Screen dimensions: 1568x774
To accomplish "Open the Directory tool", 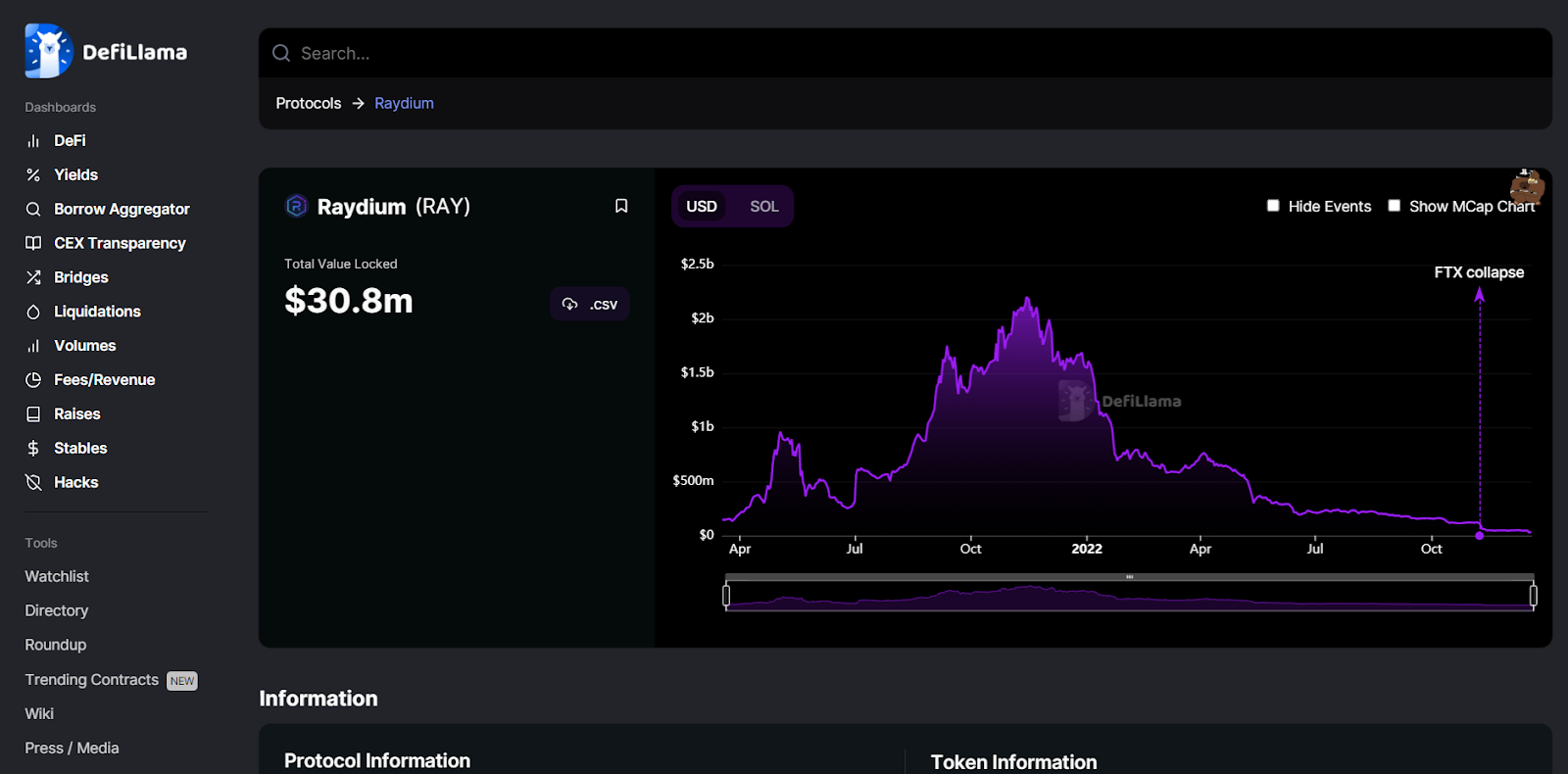I will click(x=57, y=610).
